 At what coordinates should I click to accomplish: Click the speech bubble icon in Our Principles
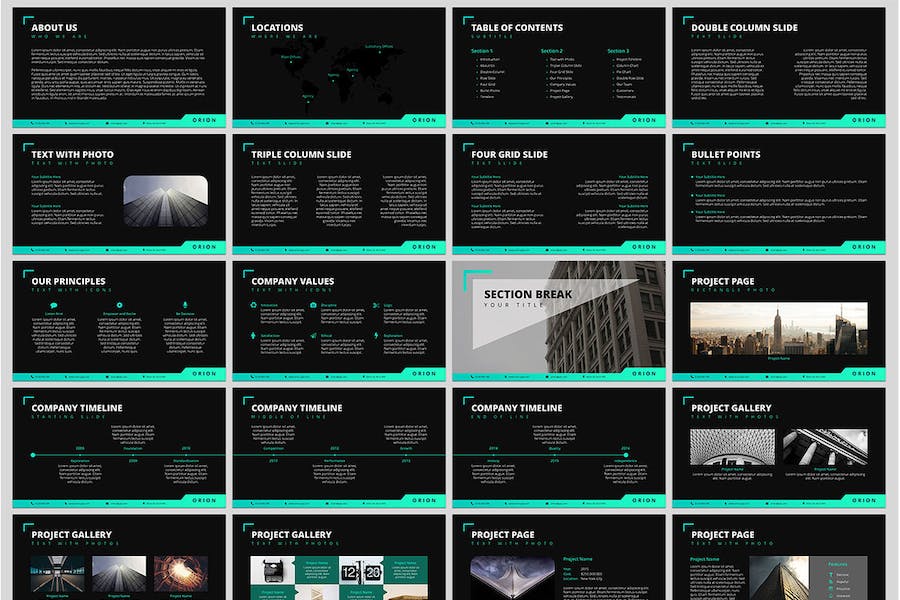pos(52,305)
